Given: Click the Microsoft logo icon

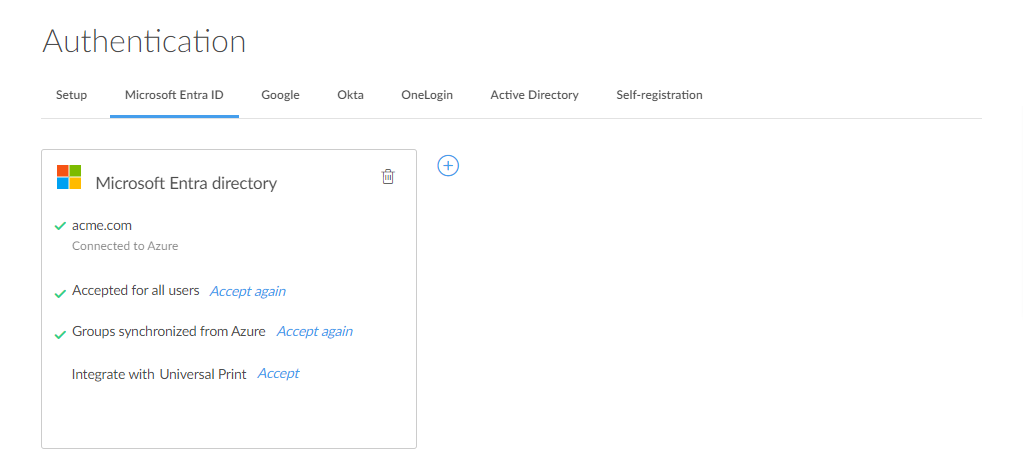Looking at the screenshot, I should point(69,177).
